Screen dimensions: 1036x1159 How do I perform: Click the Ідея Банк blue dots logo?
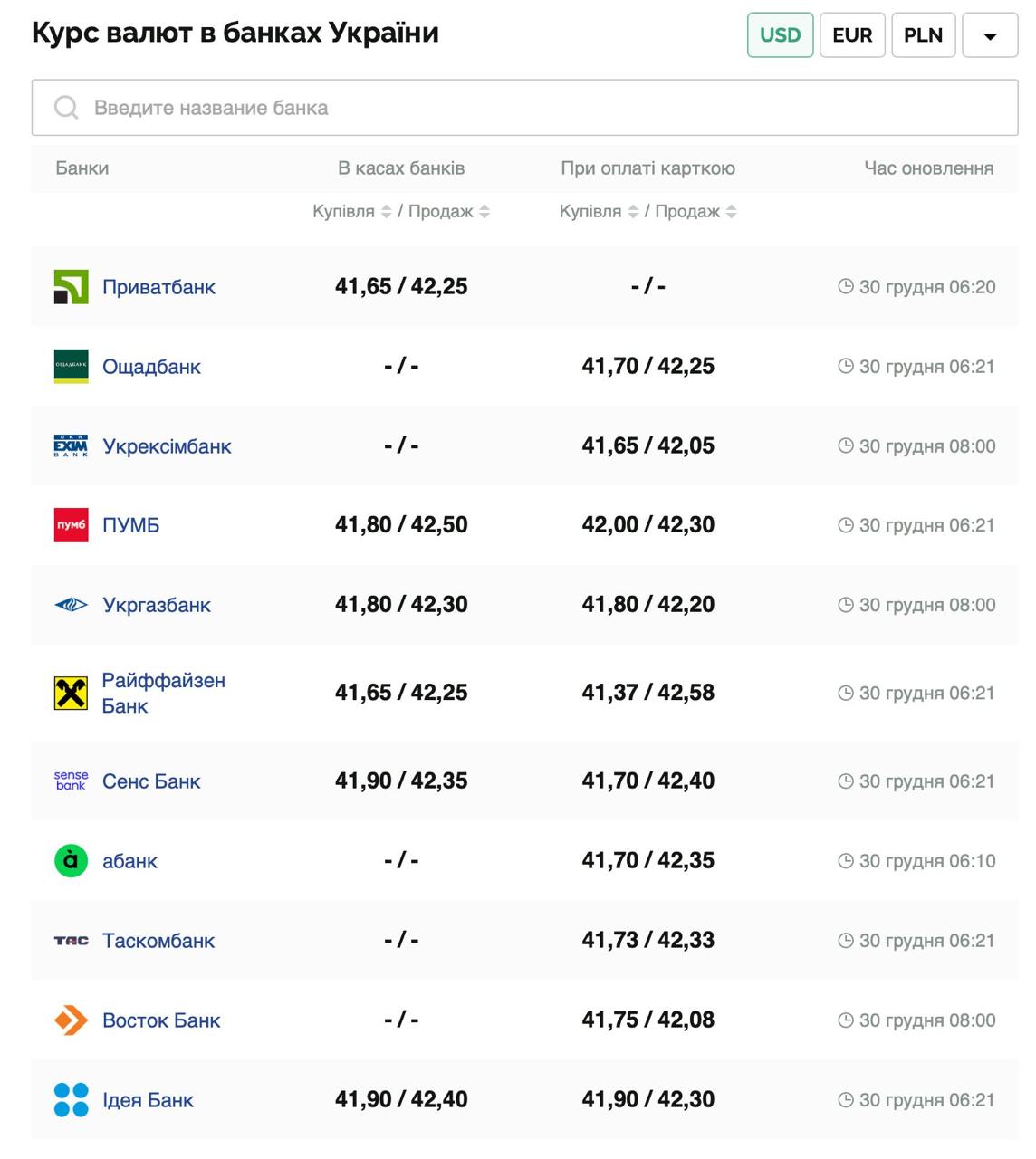click(x=71, y=1100)
